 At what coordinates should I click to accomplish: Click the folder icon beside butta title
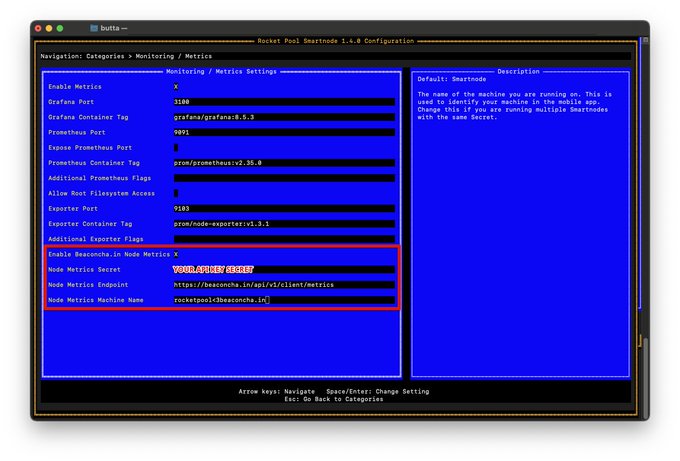coord(94,28)
